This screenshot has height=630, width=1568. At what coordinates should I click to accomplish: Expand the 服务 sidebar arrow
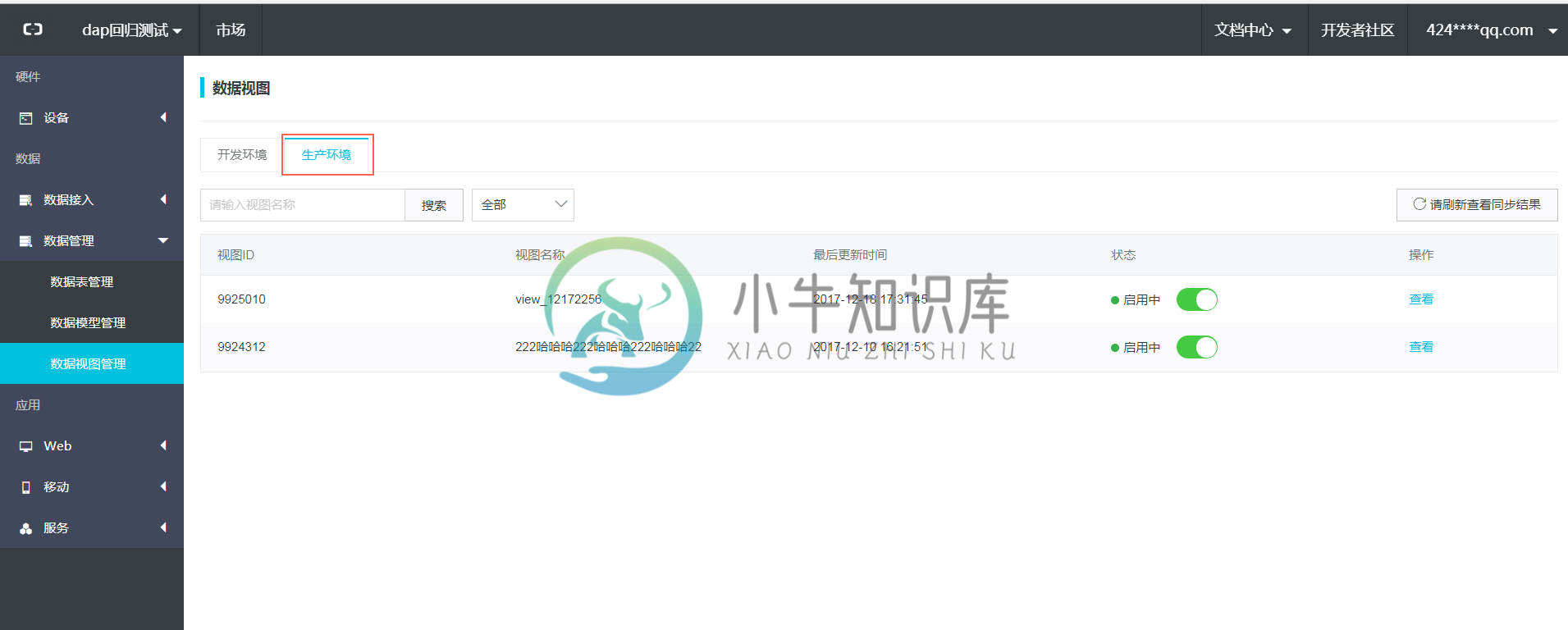pyautogui.click(x=163, y=527)
